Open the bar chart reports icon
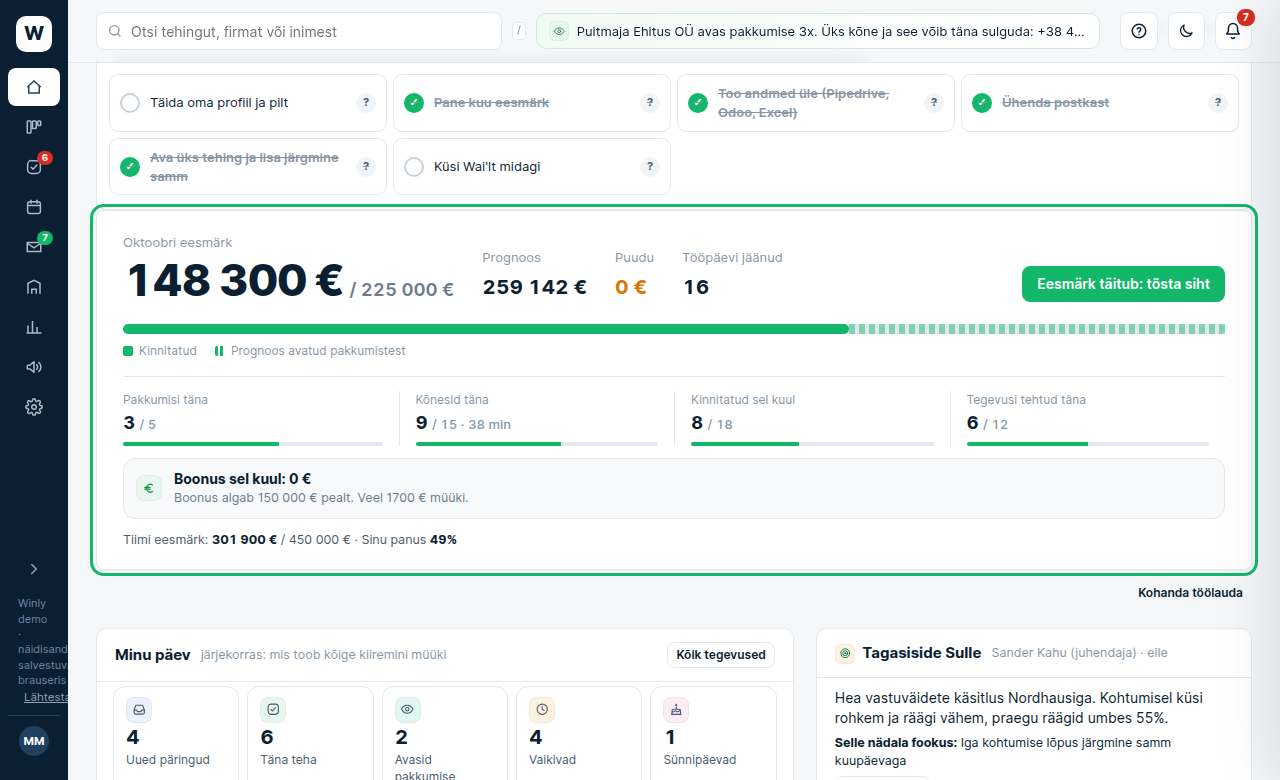This screenshot has width=1280, height=780. coord(34,327)
